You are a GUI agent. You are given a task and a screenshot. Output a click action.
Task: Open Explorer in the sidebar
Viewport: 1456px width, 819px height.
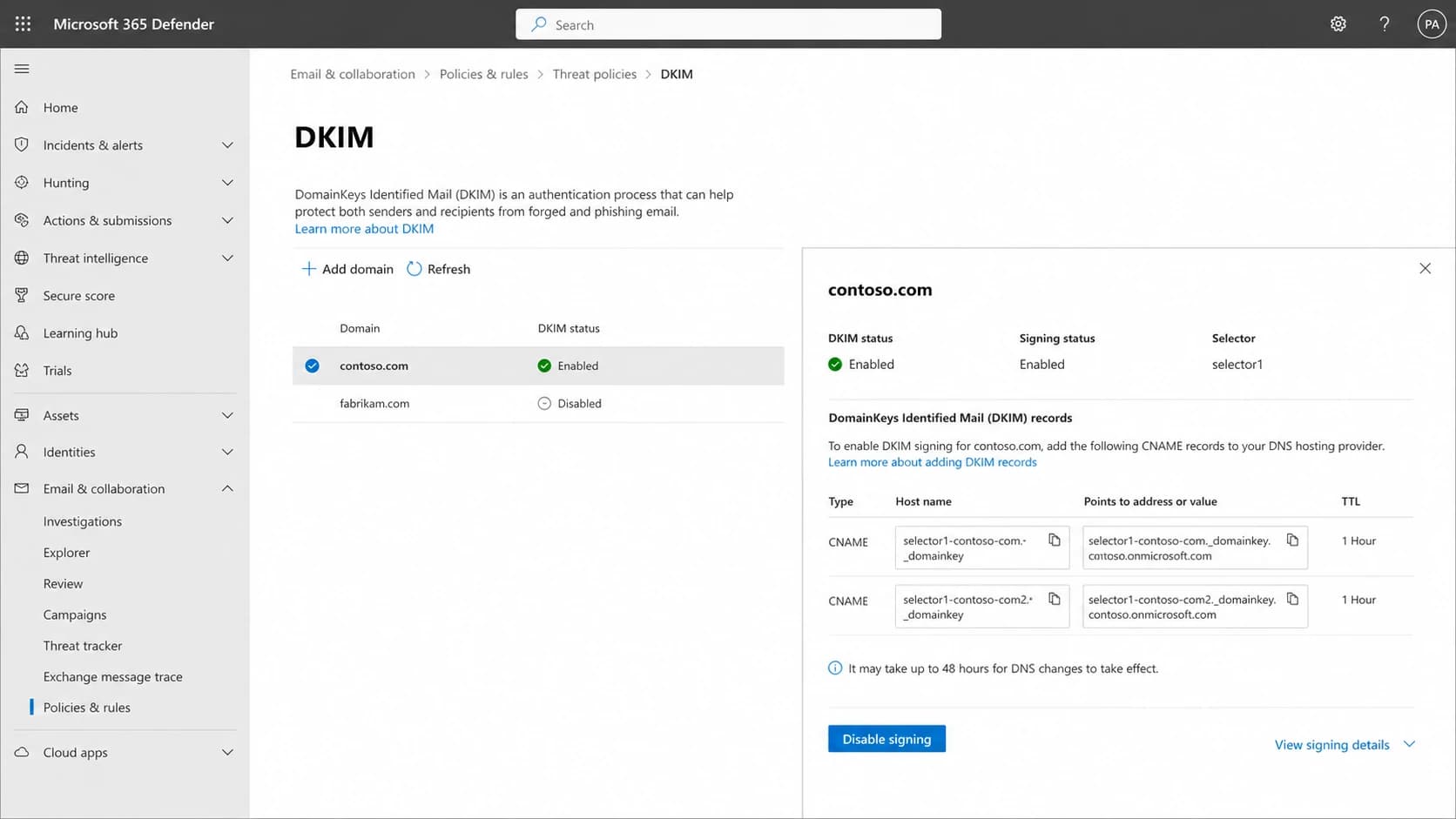pos(66,553)
